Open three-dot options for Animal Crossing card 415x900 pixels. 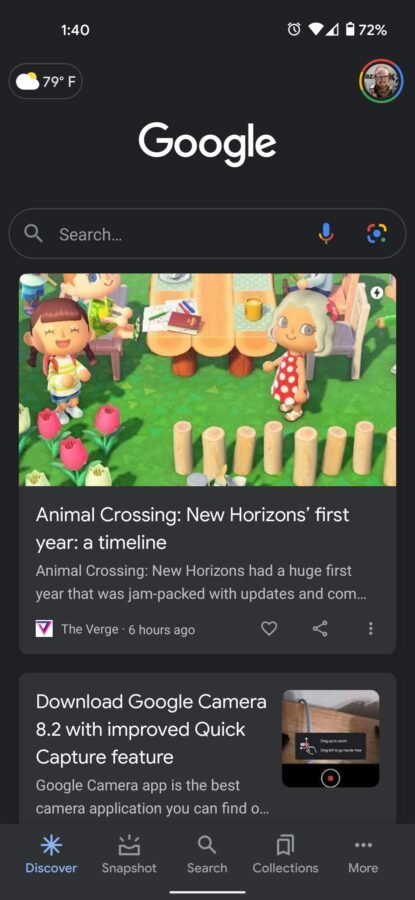pos(371,629)
